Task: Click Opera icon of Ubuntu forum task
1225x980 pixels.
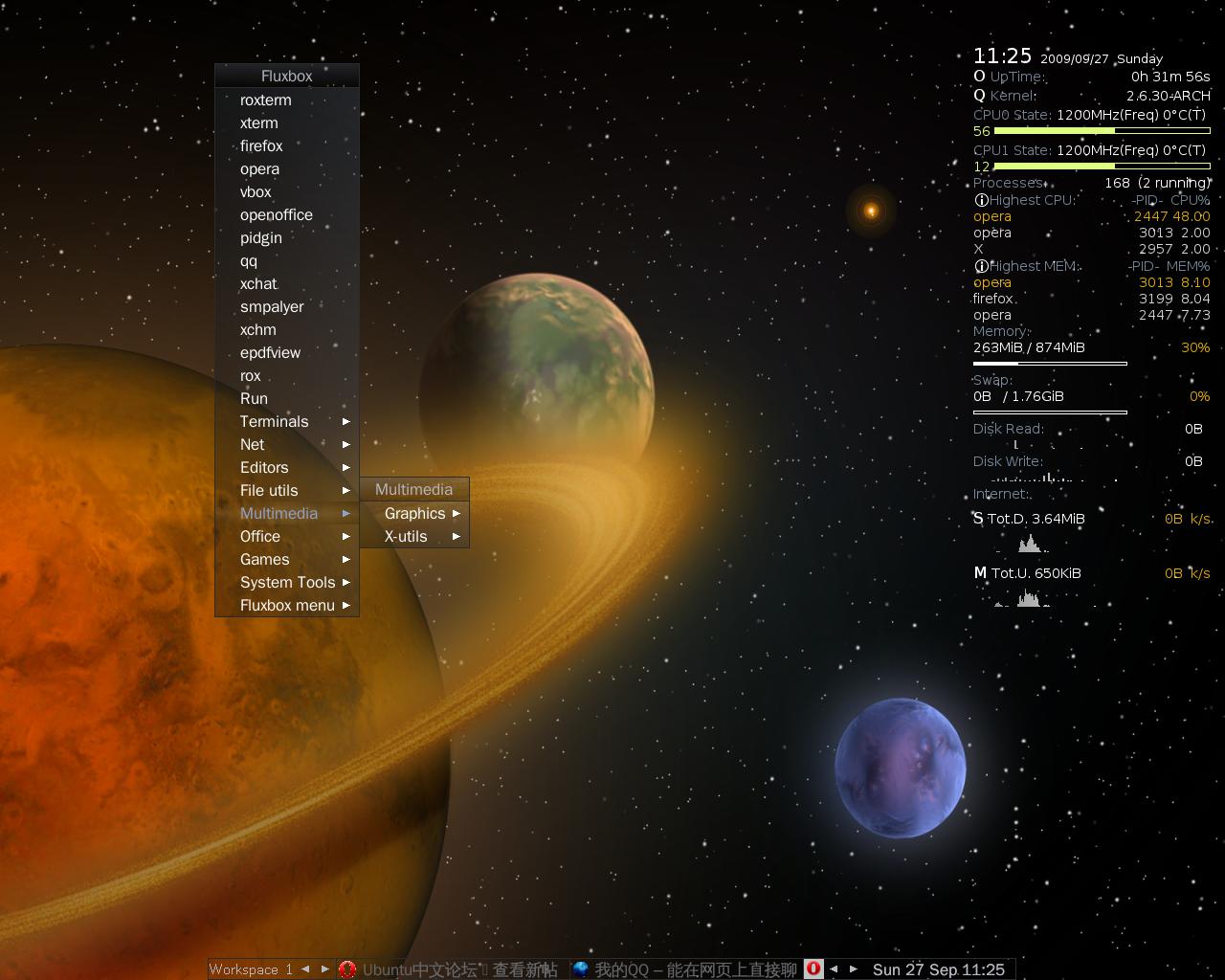Action: pyautogui.click(x=347, y=969)
